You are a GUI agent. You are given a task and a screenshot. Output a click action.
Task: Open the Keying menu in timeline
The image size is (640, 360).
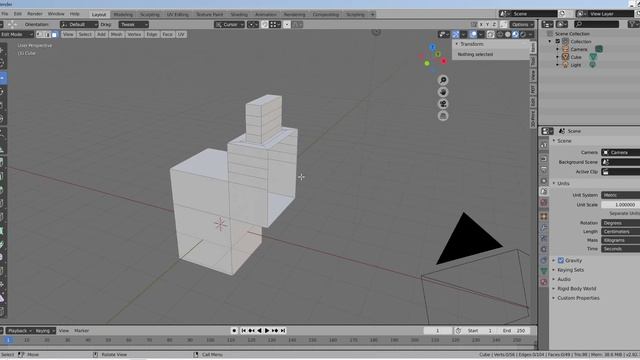[x=44, y=331]
